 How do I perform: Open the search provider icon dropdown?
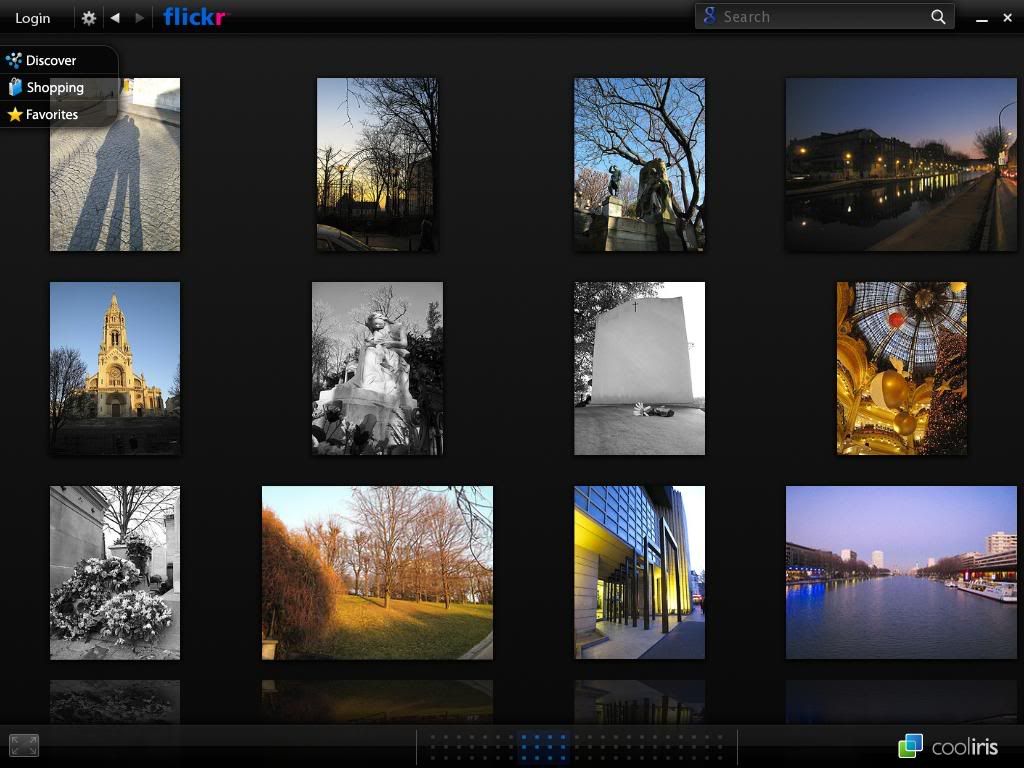pos(710,17)
